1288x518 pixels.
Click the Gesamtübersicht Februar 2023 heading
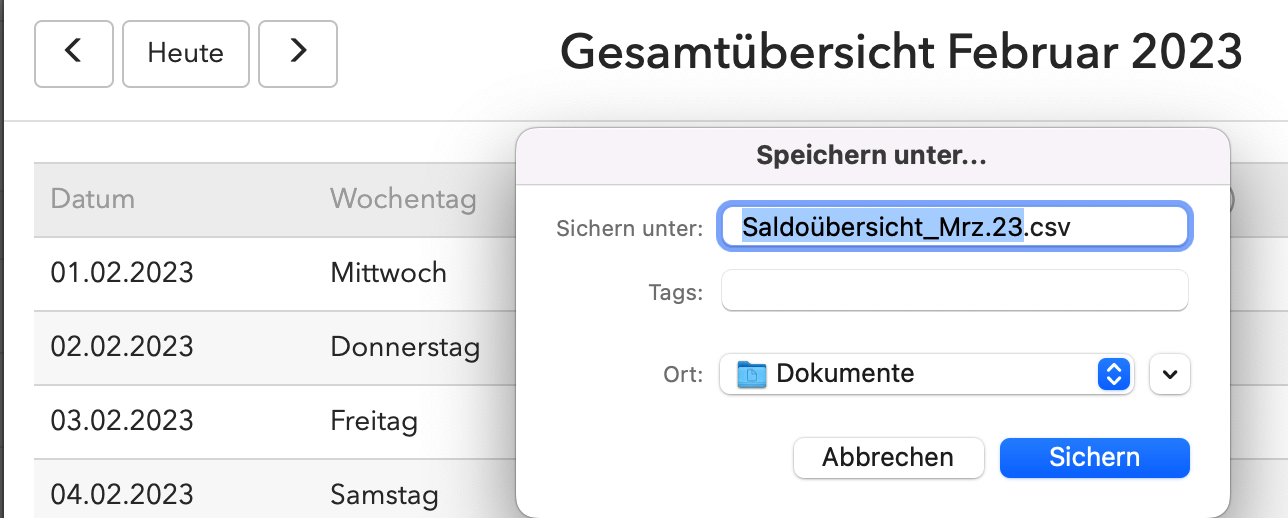pos(901,51)
